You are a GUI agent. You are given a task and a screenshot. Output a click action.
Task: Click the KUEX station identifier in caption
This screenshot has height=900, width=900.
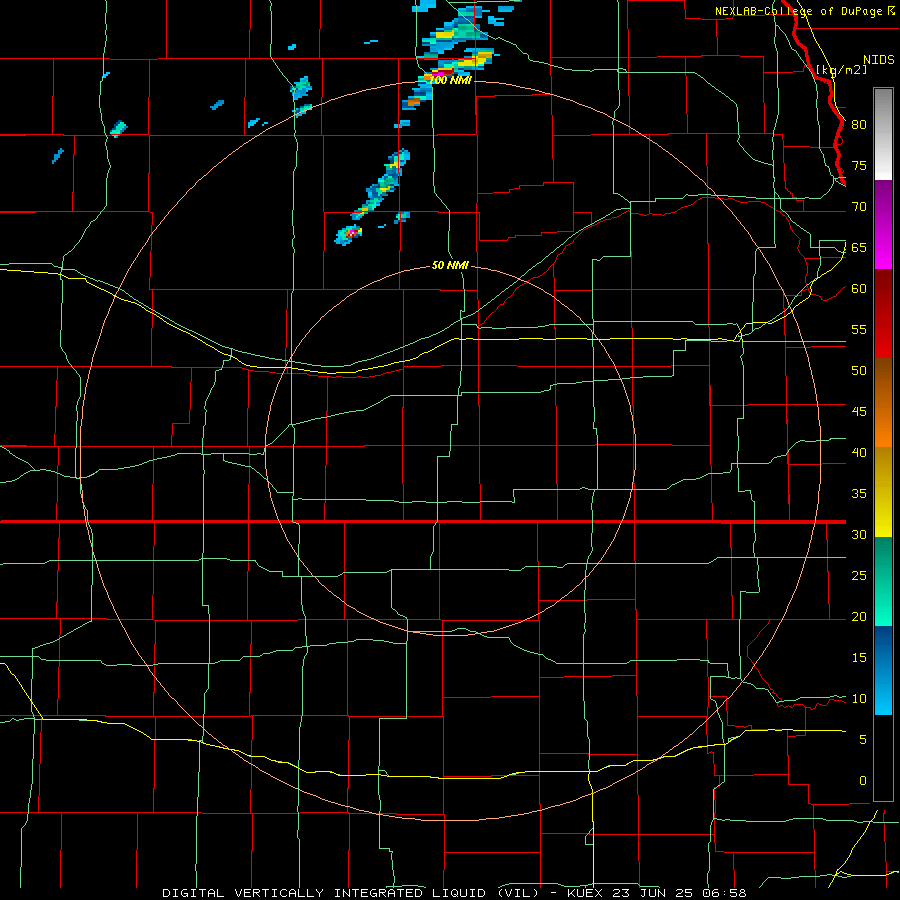[x=585, y=893]
